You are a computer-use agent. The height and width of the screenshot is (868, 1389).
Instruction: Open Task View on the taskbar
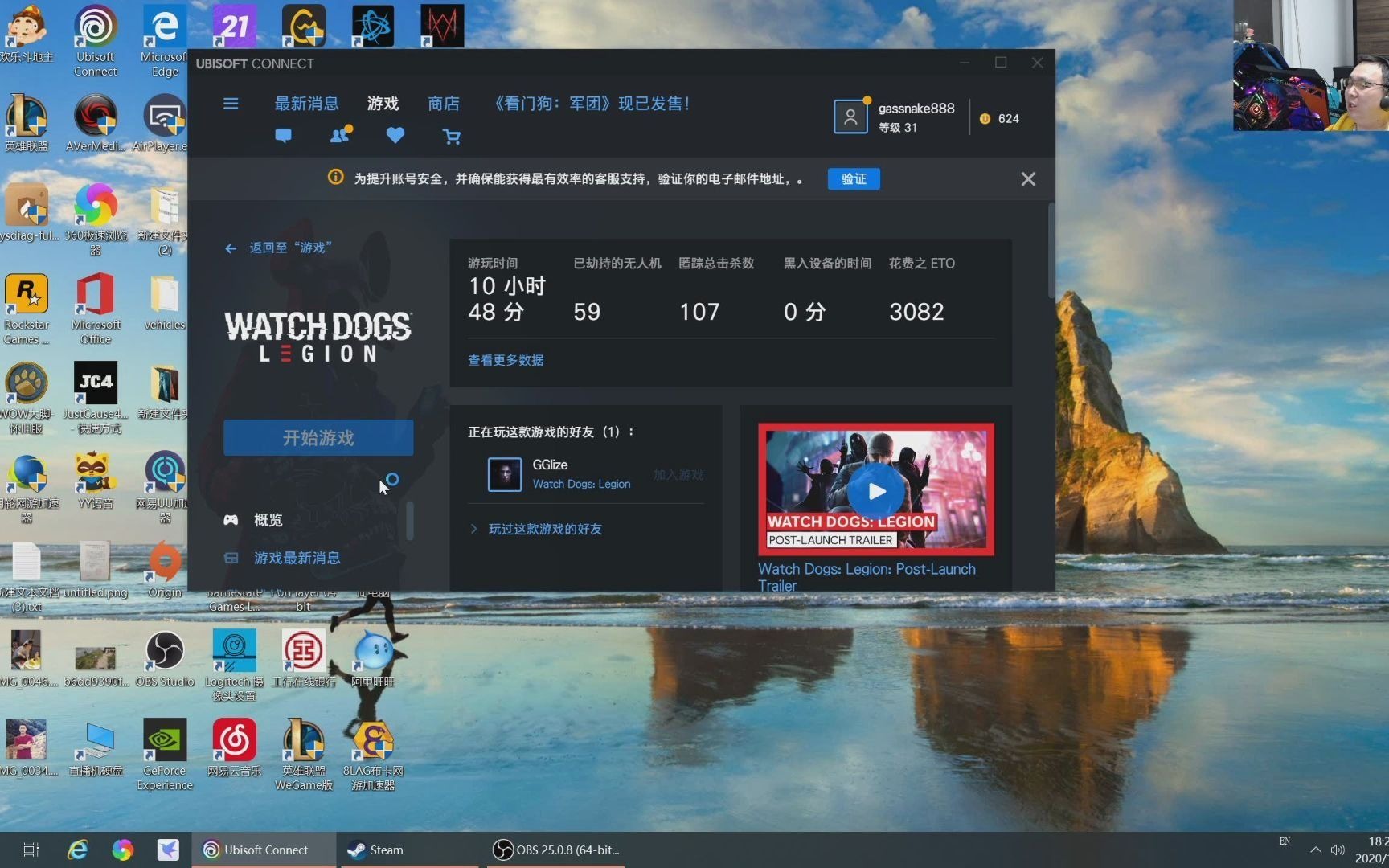[x=31, y=850]
